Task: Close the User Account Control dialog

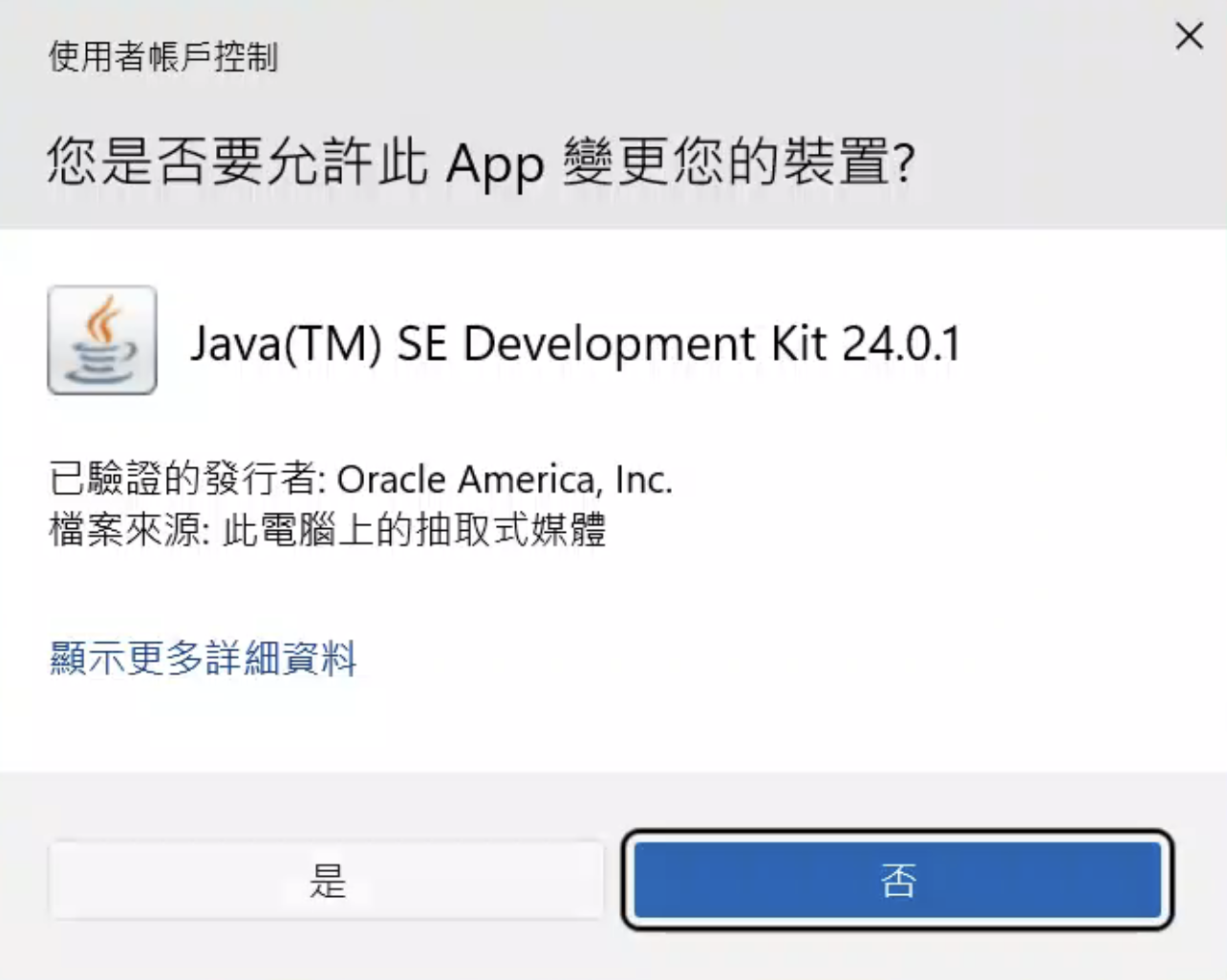Action: [x=1189, y=36]
